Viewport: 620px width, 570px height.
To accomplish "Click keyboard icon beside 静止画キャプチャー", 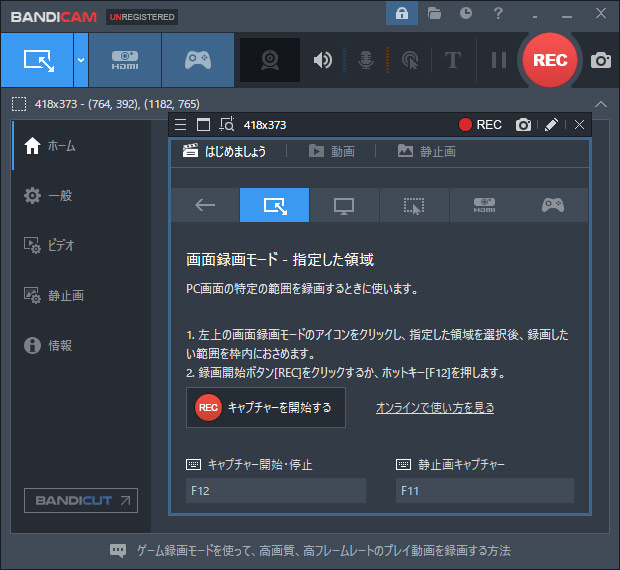I will pos(403,464).
